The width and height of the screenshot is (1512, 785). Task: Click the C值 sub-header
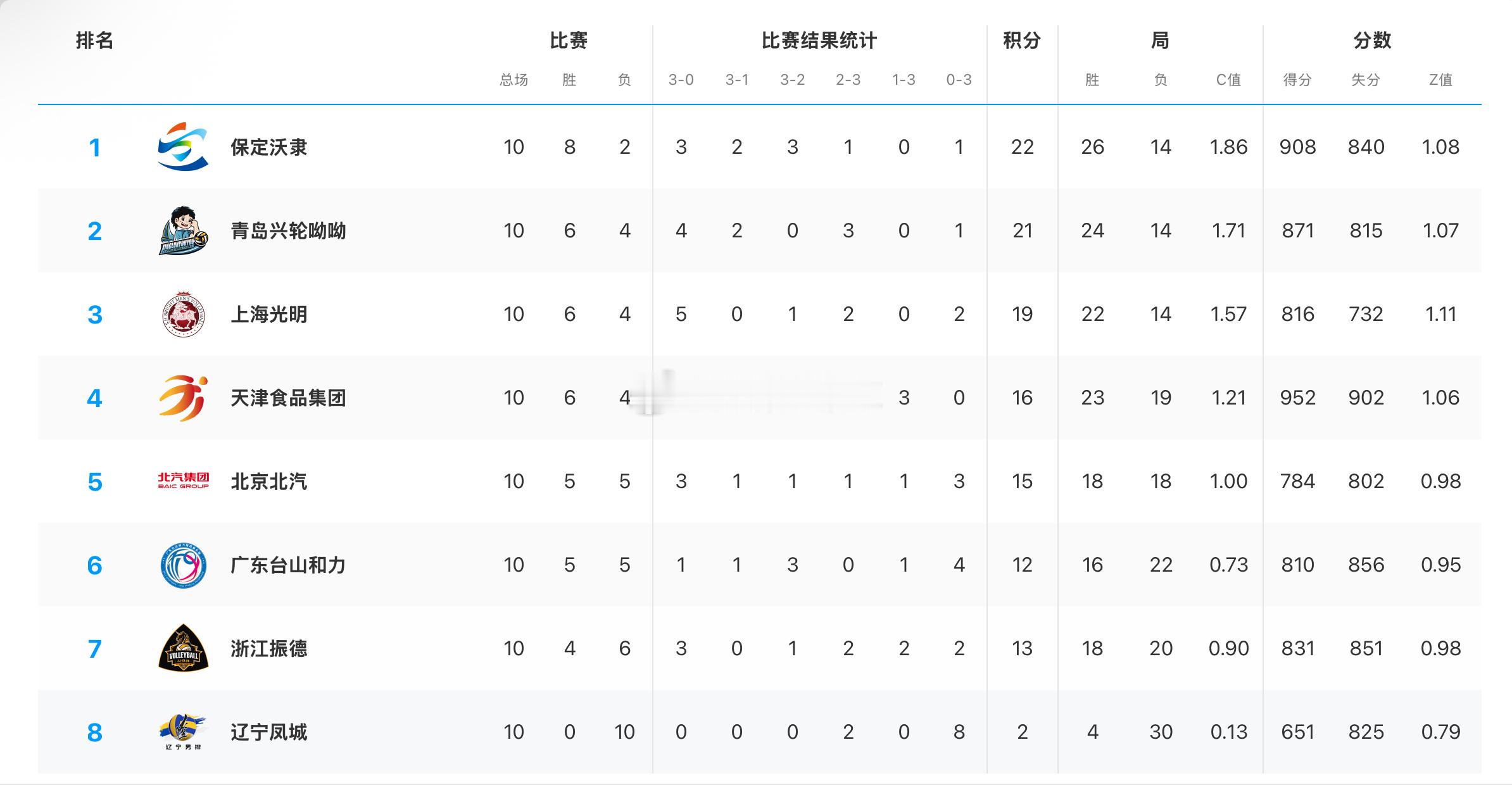(x=1228, y=80)
